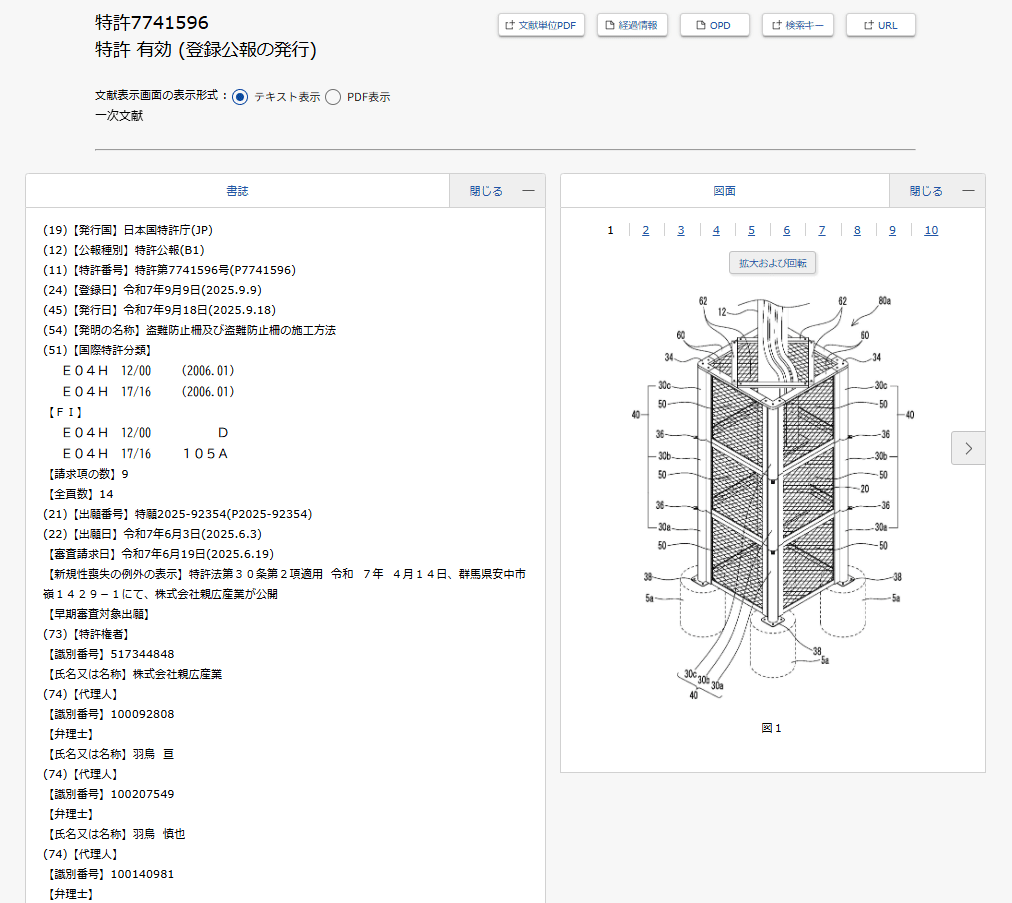This screenshot has width=1012, height=903.
Task: Switch to the 書誌 tab header
Action: [237, 191]
